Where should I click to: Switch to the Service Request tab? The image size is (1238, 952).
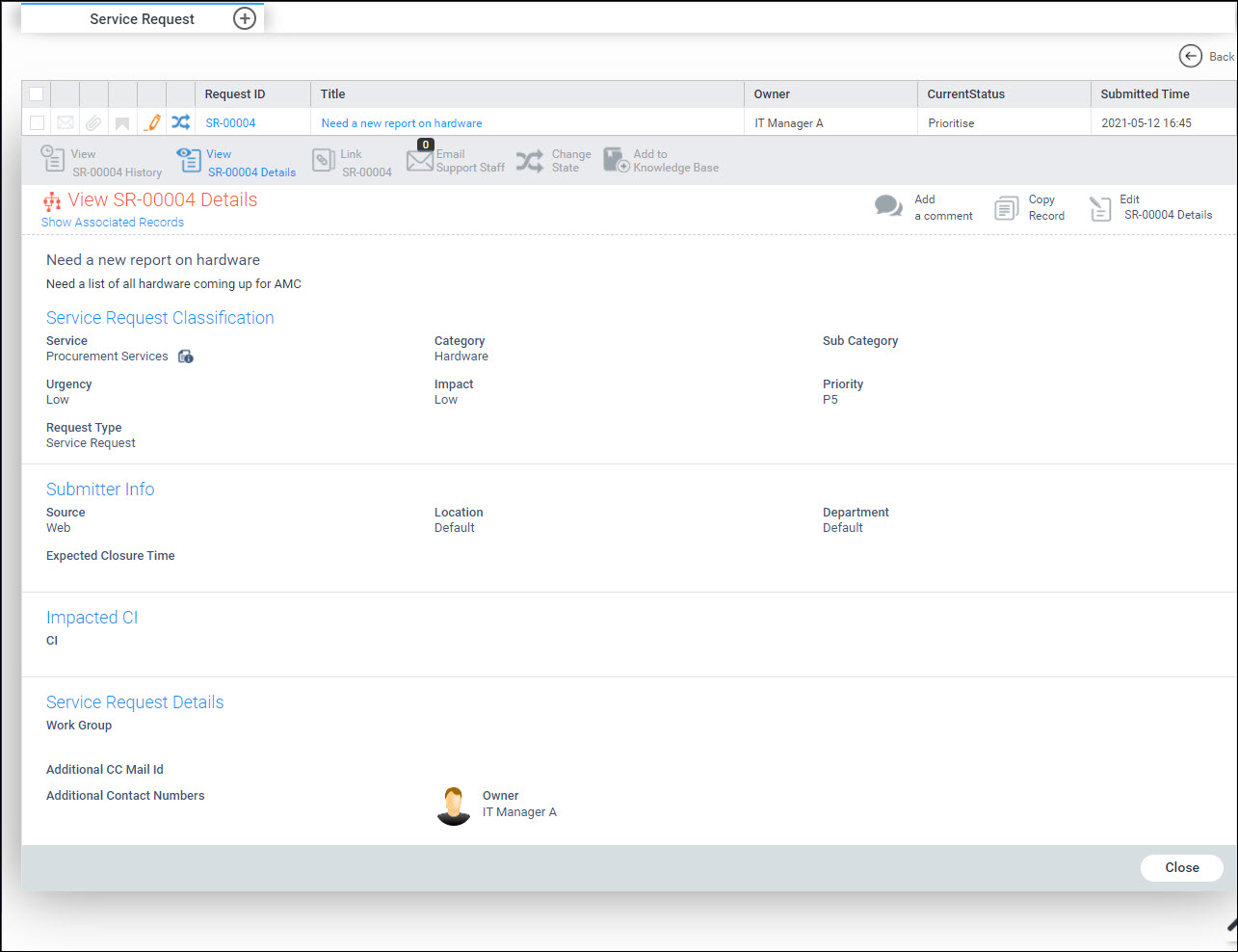coord(142,19)
